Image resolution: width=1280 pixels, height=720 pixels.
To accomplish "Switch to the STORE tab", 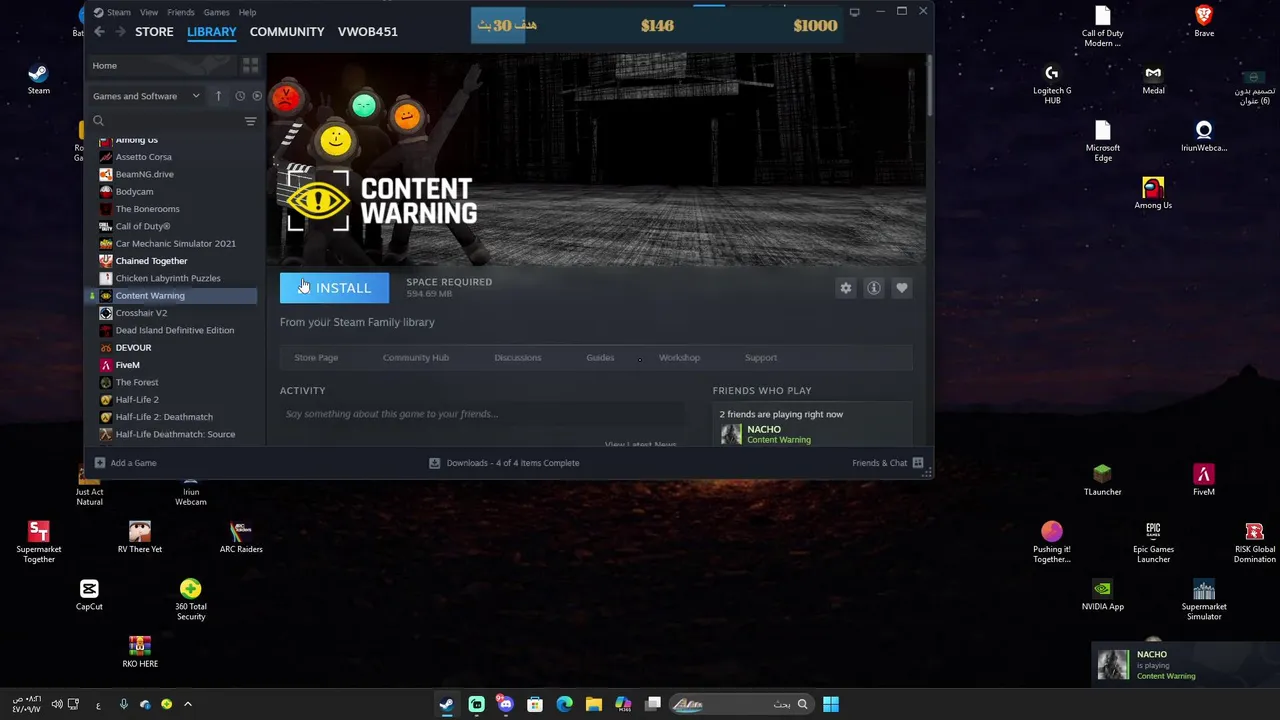I will [154, 32].
